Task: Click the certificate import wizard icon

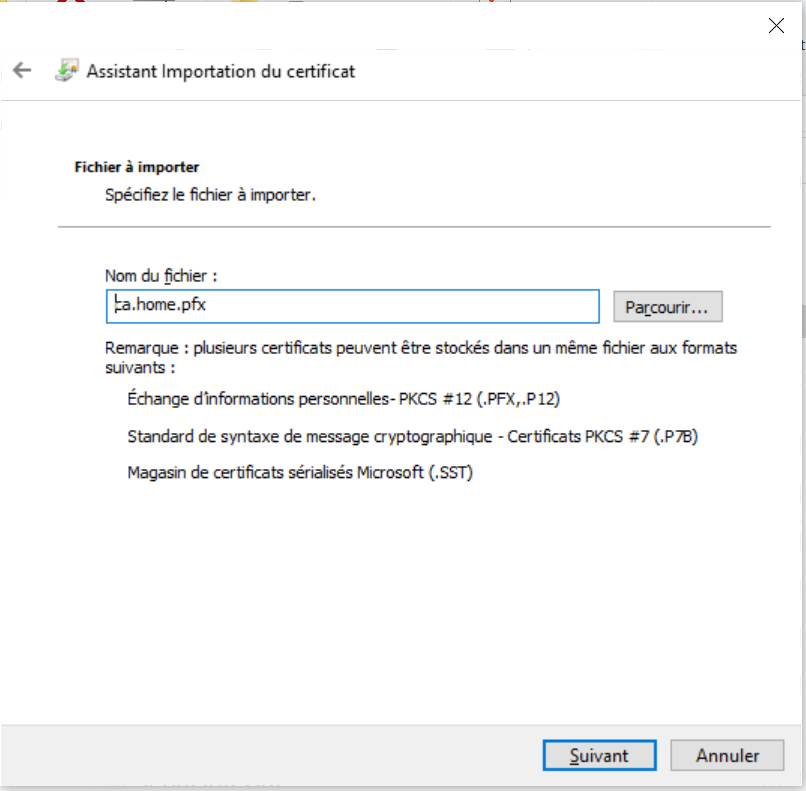Action: (x=67, y=71)
